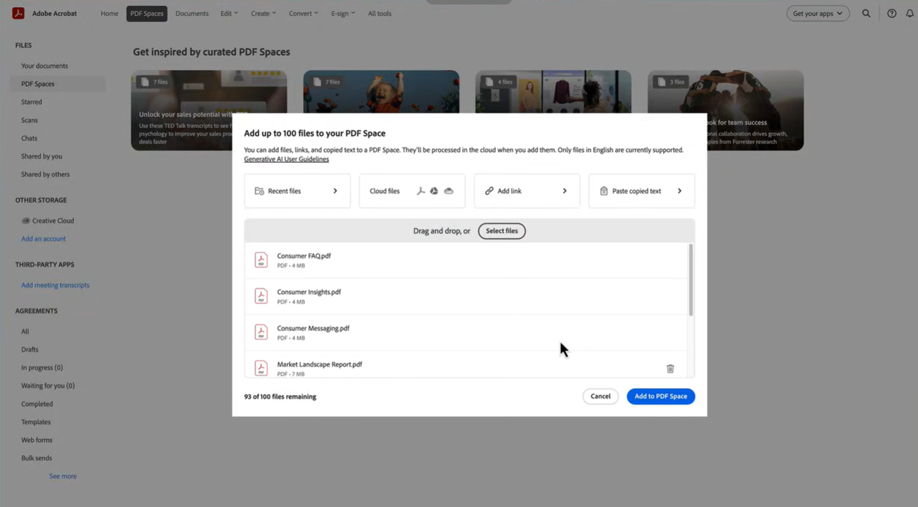918x507 pixels.
Task: Open Completed agreements
Action: [x=37, y=404]
